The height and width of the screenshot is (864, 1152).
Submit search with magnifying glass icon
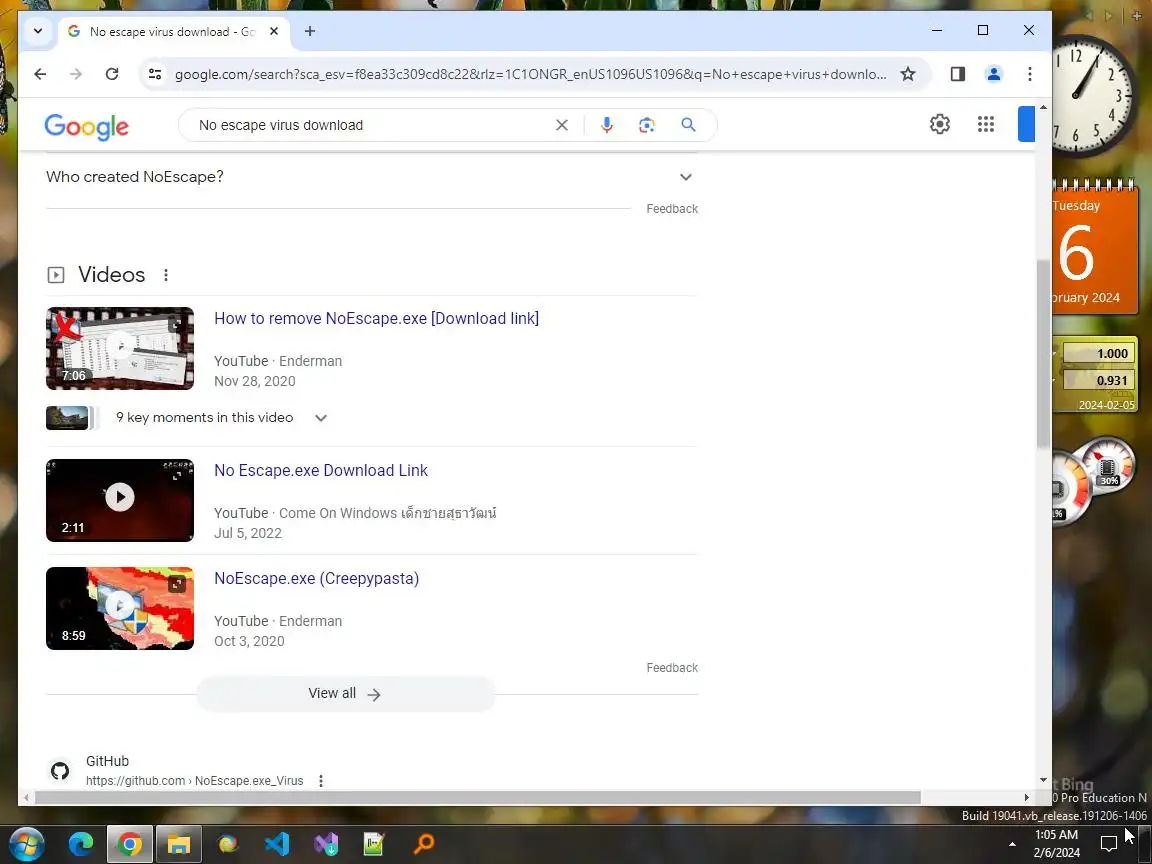click(x=688, y=125)
